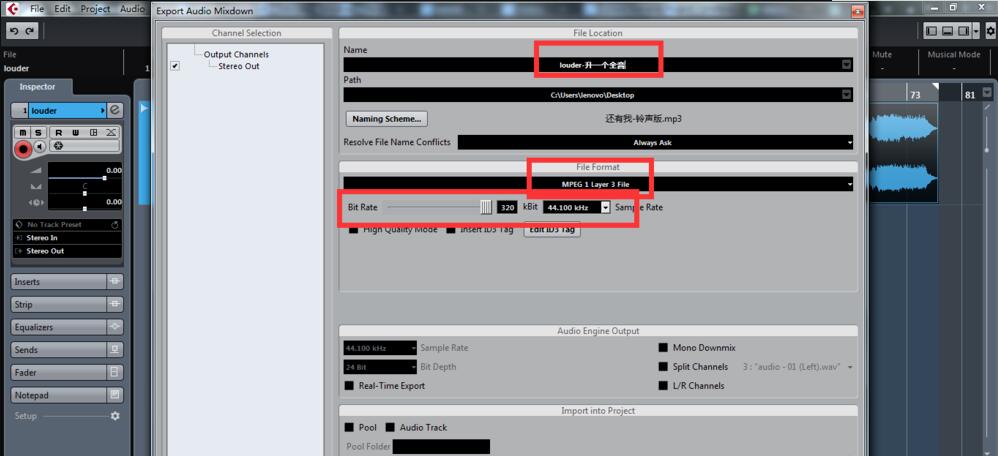Expand the Sends section in Inspector
Image resolution: width=998 pixels, height=456 pixels.
pyautogui.click(x=59, y=350)
